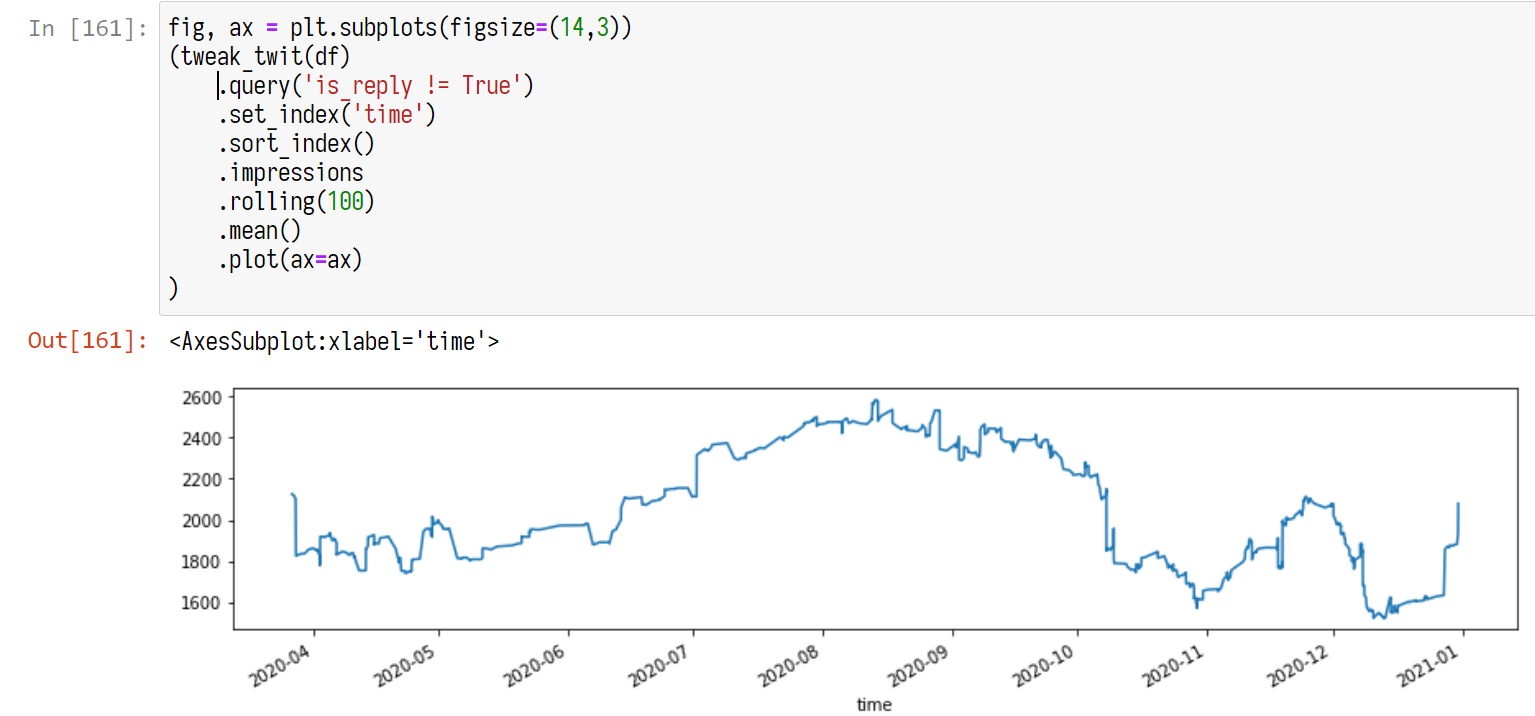Click the .plot(ax=ax) line

coord(291,260)
